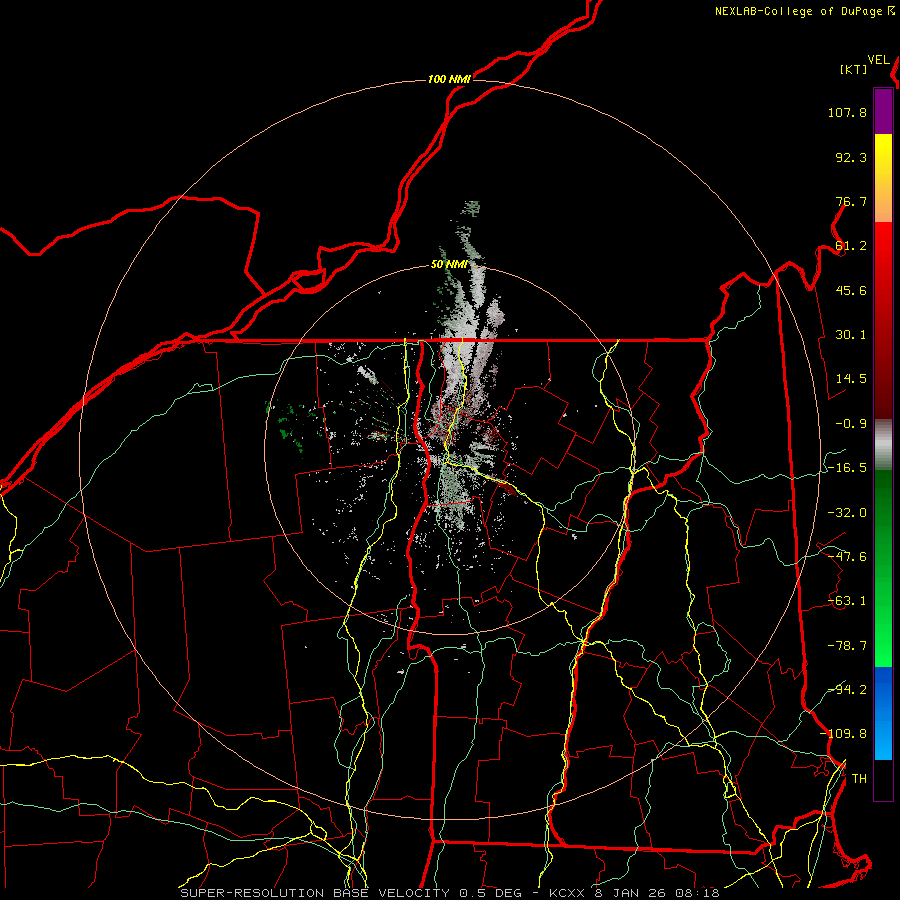900x900 pixels.
Task: Select the -94.2 velocity scale value
Action: (847, 690)
